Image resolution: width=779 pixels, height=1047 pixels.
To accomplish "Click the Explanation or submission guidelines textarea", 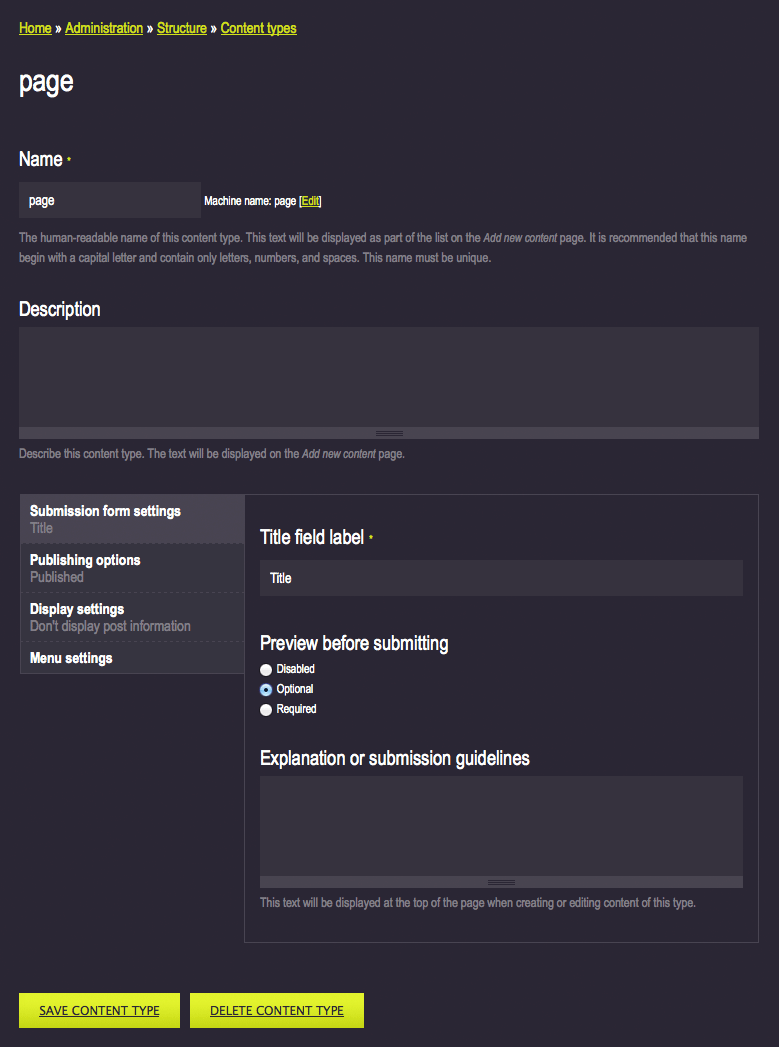I will coord(501,826).
